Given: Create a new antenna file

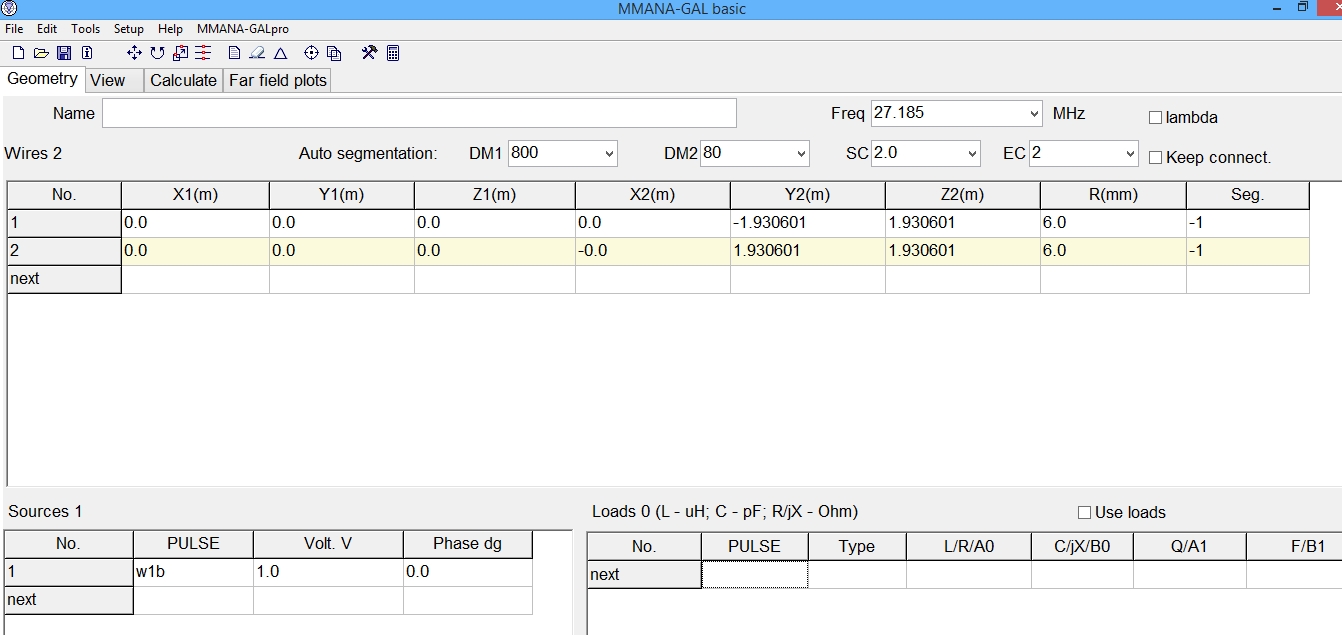Looking at the screenshot, I should coord(18,53).
